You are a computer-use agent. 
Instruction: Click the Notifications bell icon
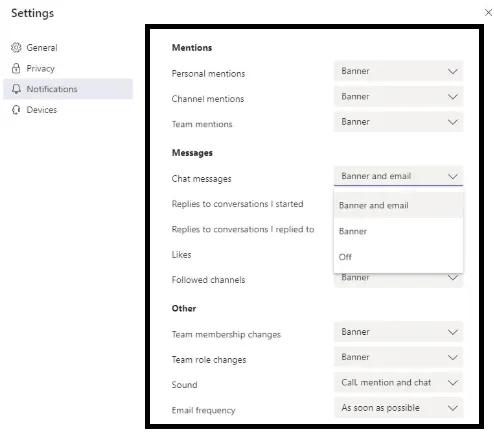(x=16, y=89)
